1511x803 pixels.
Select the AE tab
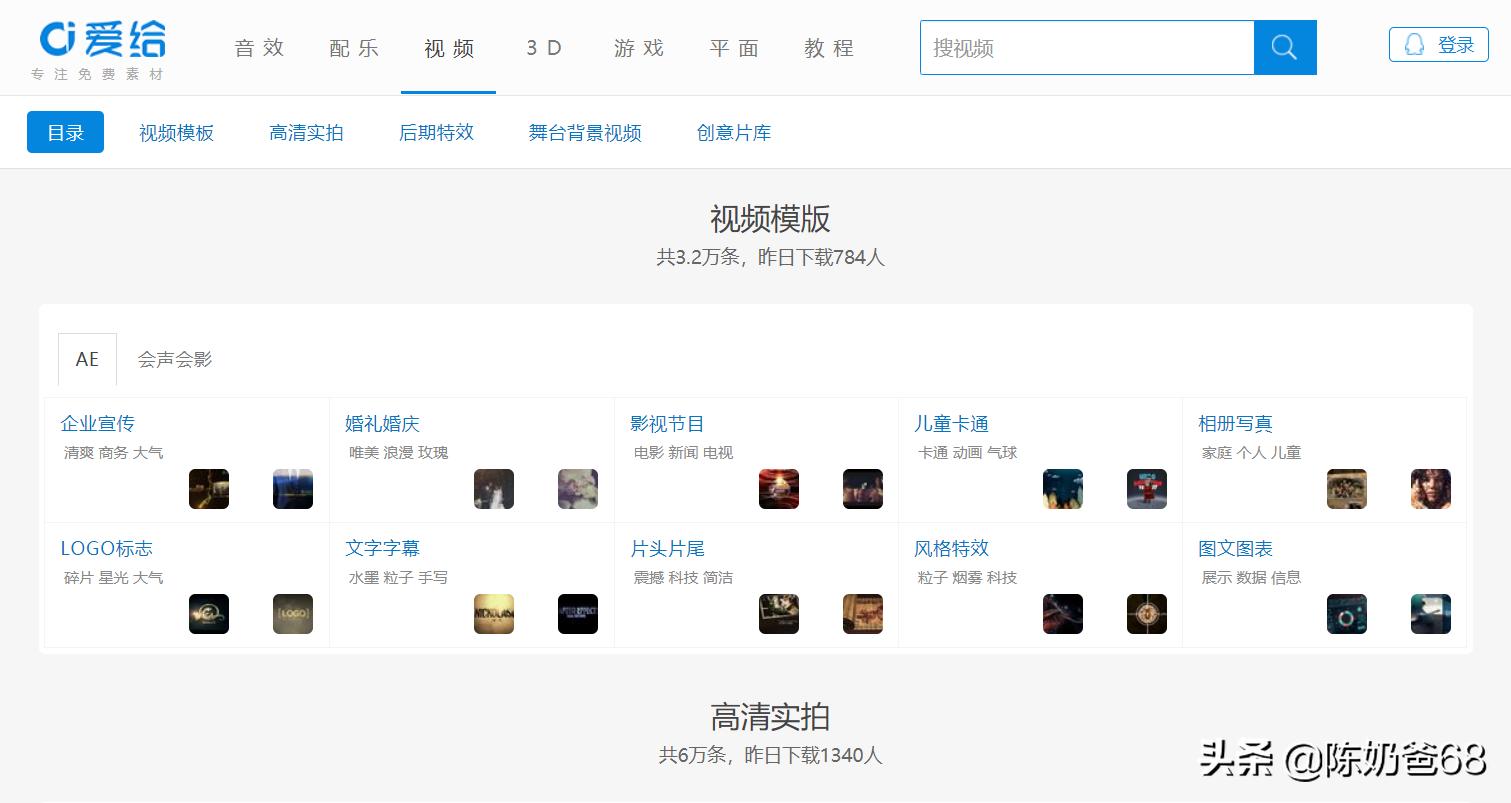(x=87, y=359)
